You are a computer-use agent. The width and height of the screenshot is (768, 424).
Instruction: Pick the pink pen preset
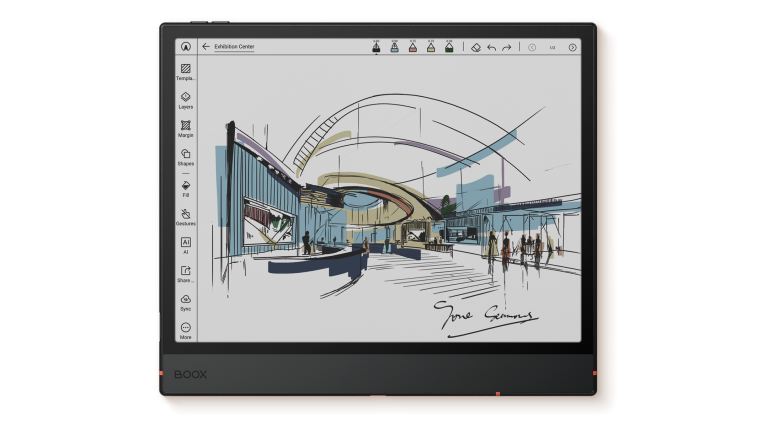412,46
